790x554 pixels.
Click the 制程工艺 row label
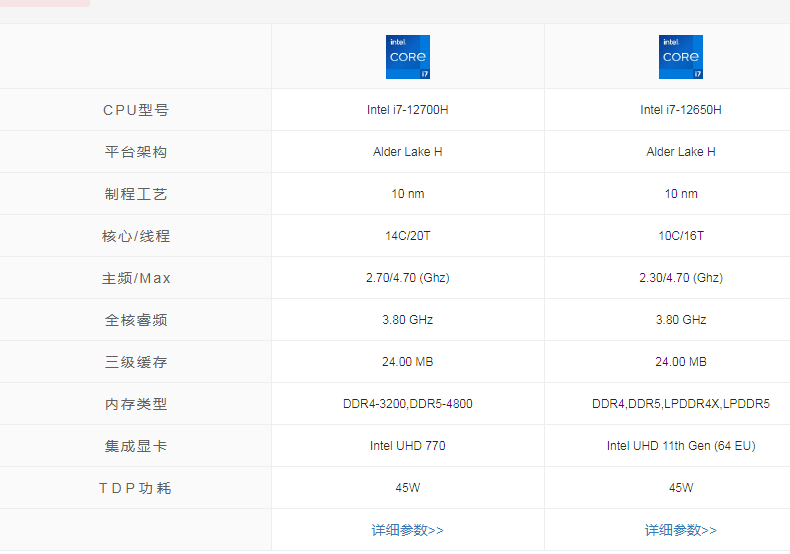(136, 194)
